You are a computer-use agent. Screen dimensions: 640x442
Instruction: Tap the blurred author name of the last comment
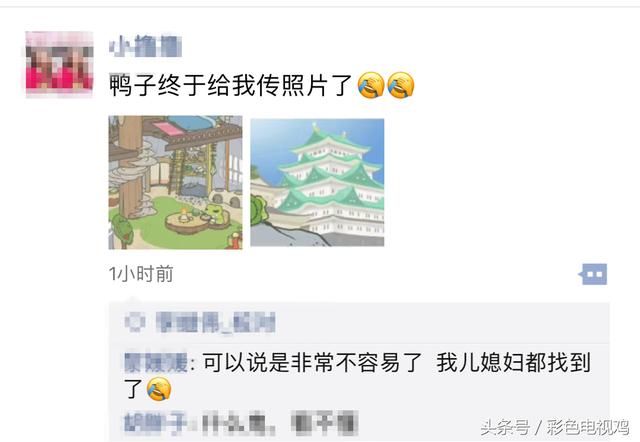[156, 422]
